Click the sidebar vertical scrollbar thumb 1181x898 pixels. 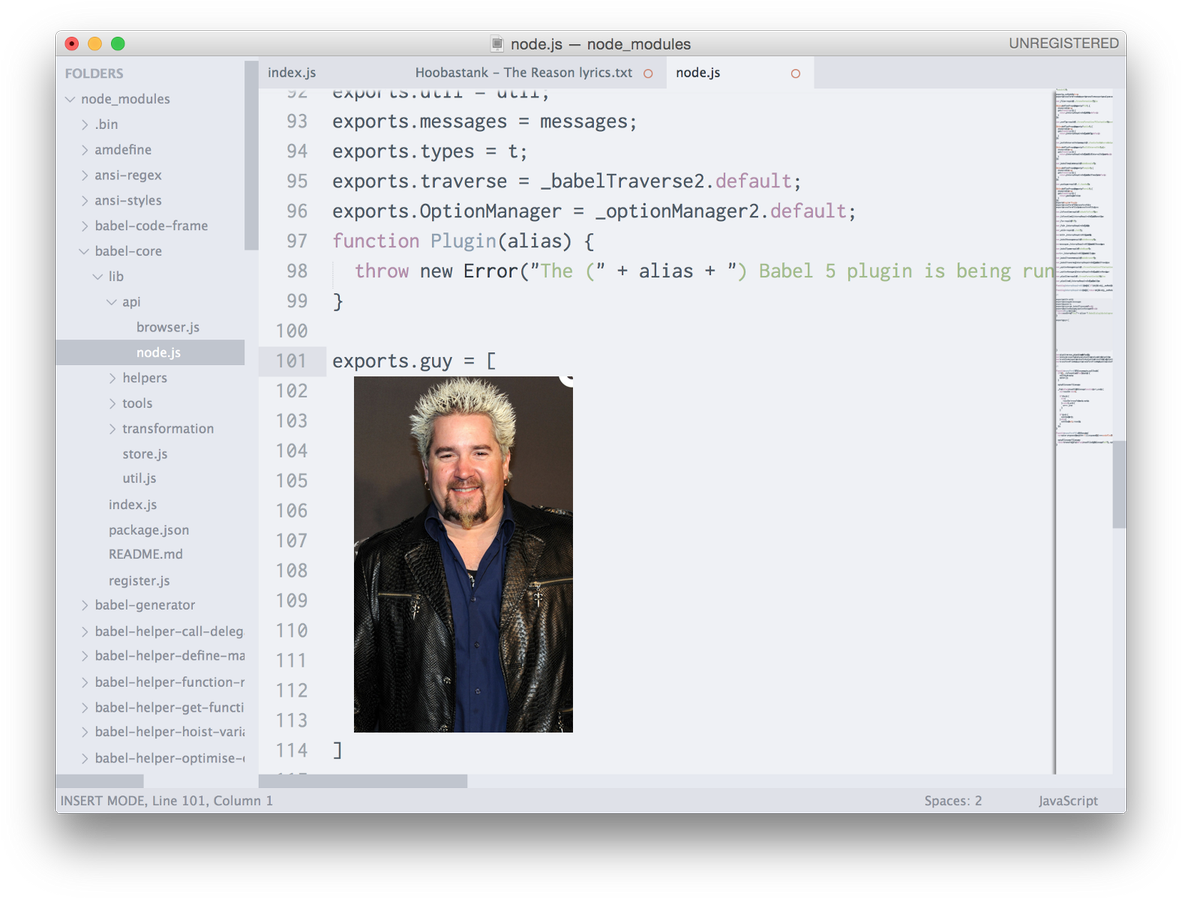(x=252, y=156)
